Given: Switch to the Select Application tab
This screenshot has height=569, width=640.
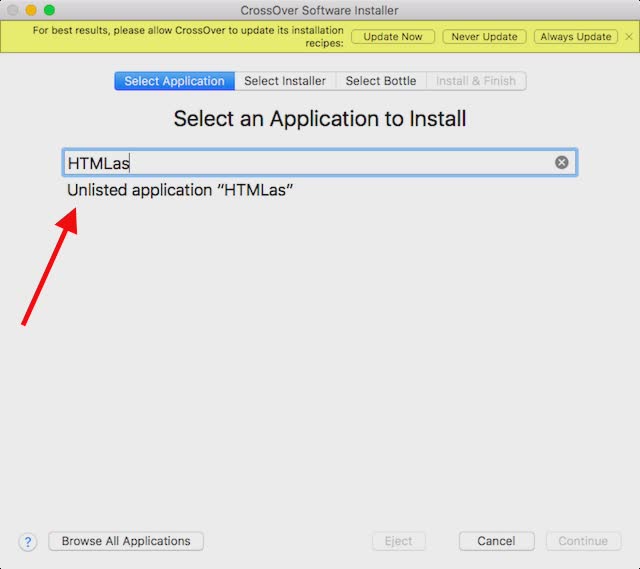Looking at the screenshot, I should 174,81.
